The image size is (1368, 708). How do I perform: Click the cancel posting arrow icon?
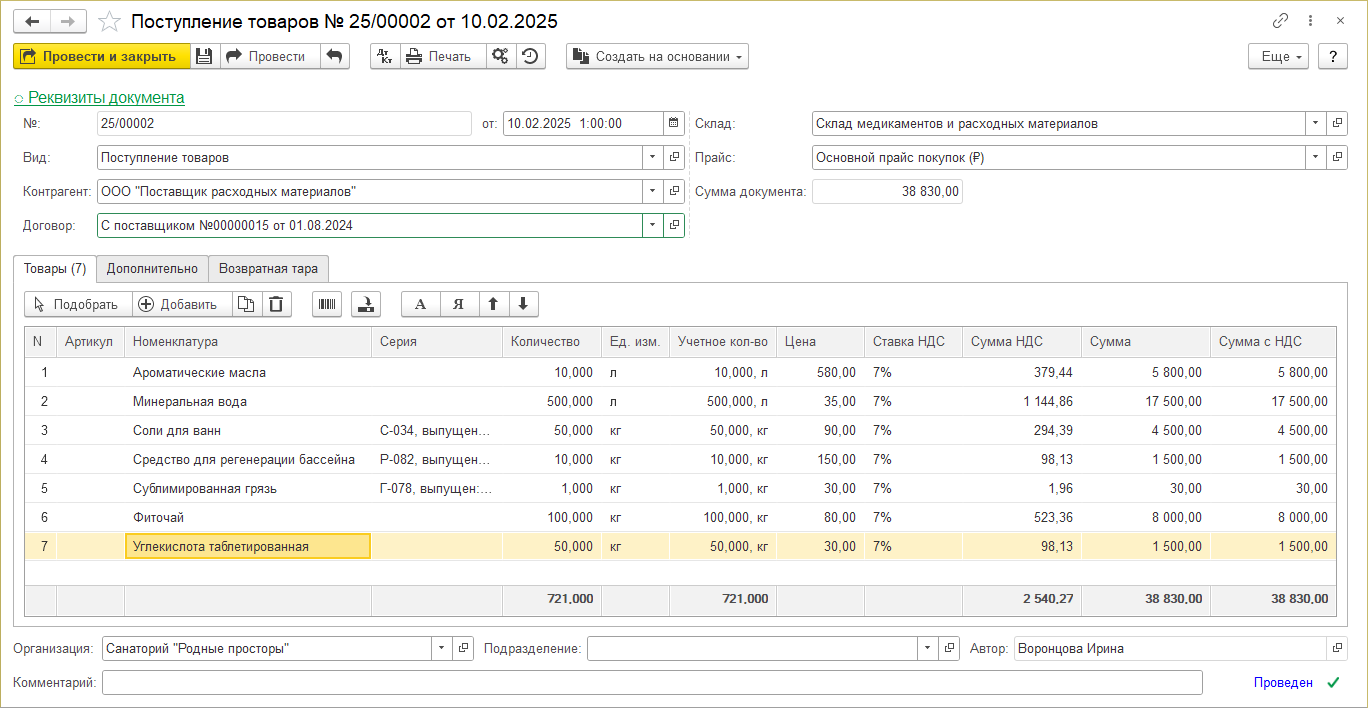[335, 57]
